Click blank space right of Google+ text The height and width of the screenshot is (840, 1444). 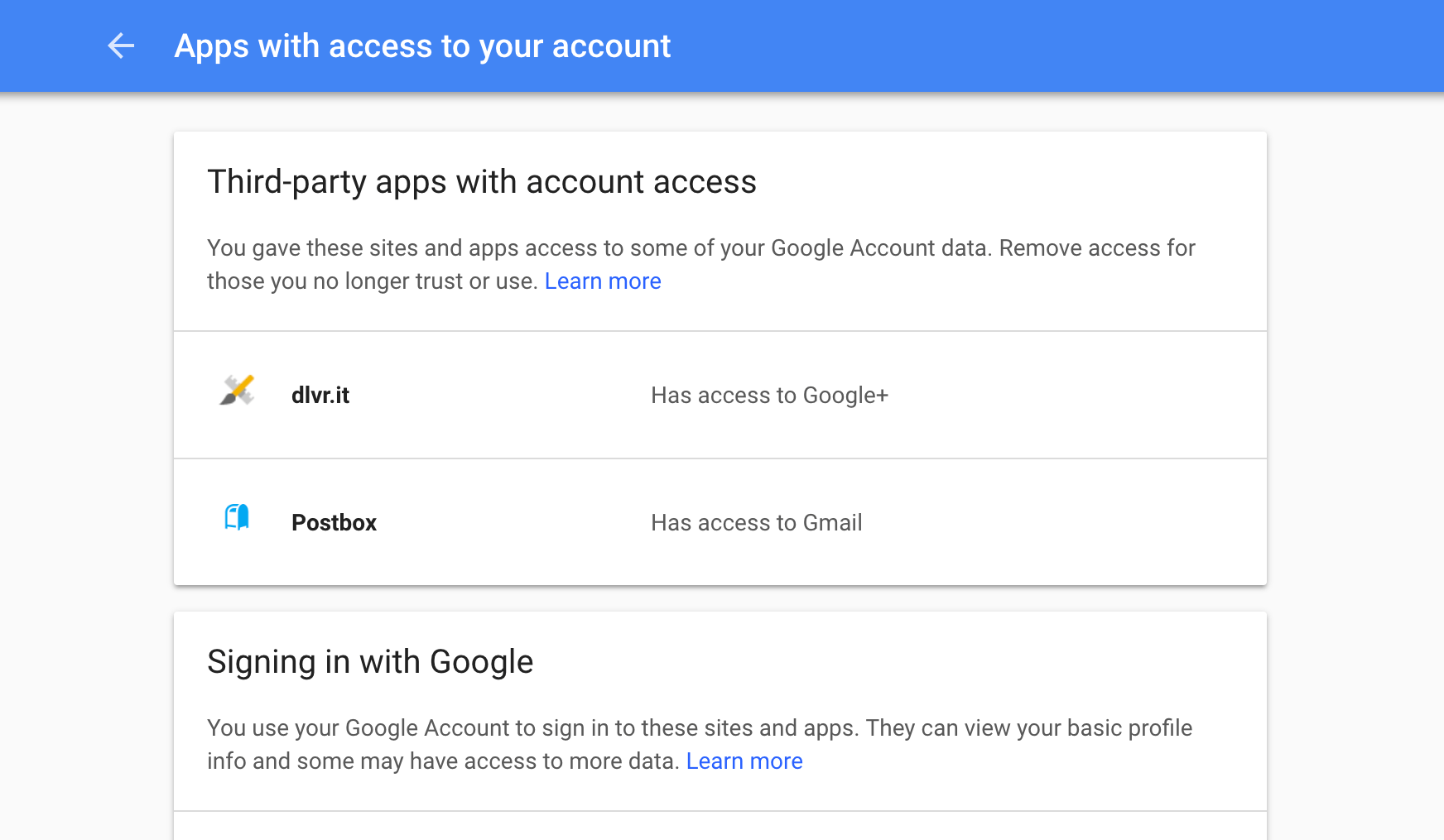pos(1076,396)
